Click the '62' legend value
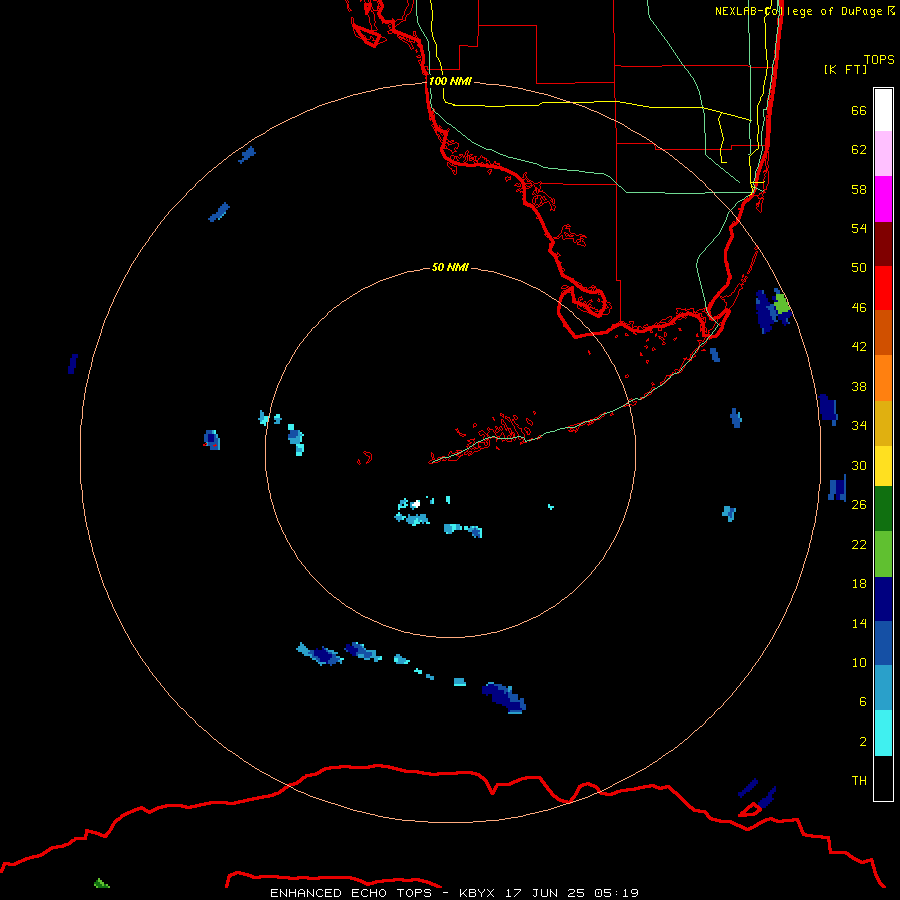Viewport: 900px width, 900px height. pos(859,150)
